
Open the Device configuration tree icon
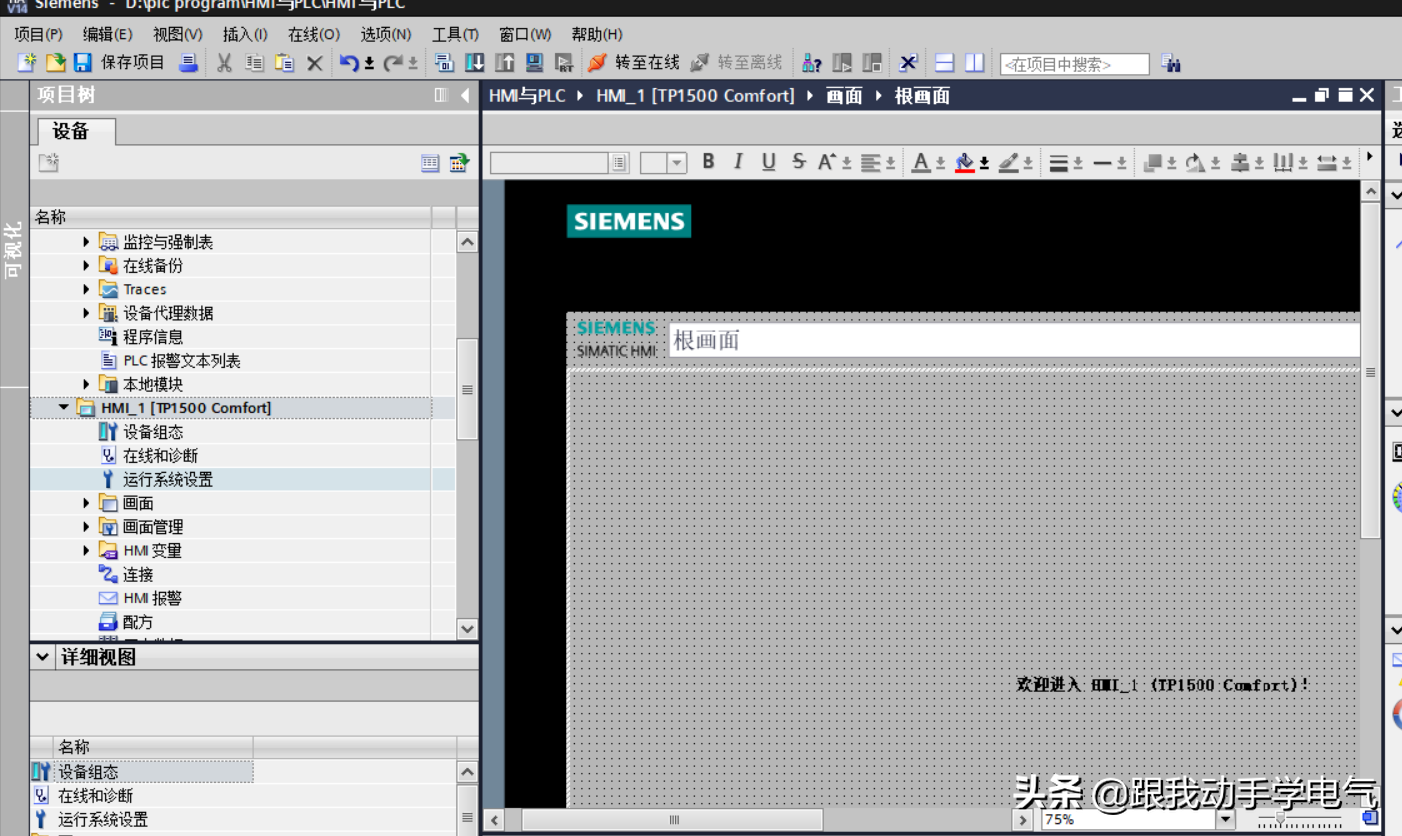(x=108, y=432)
